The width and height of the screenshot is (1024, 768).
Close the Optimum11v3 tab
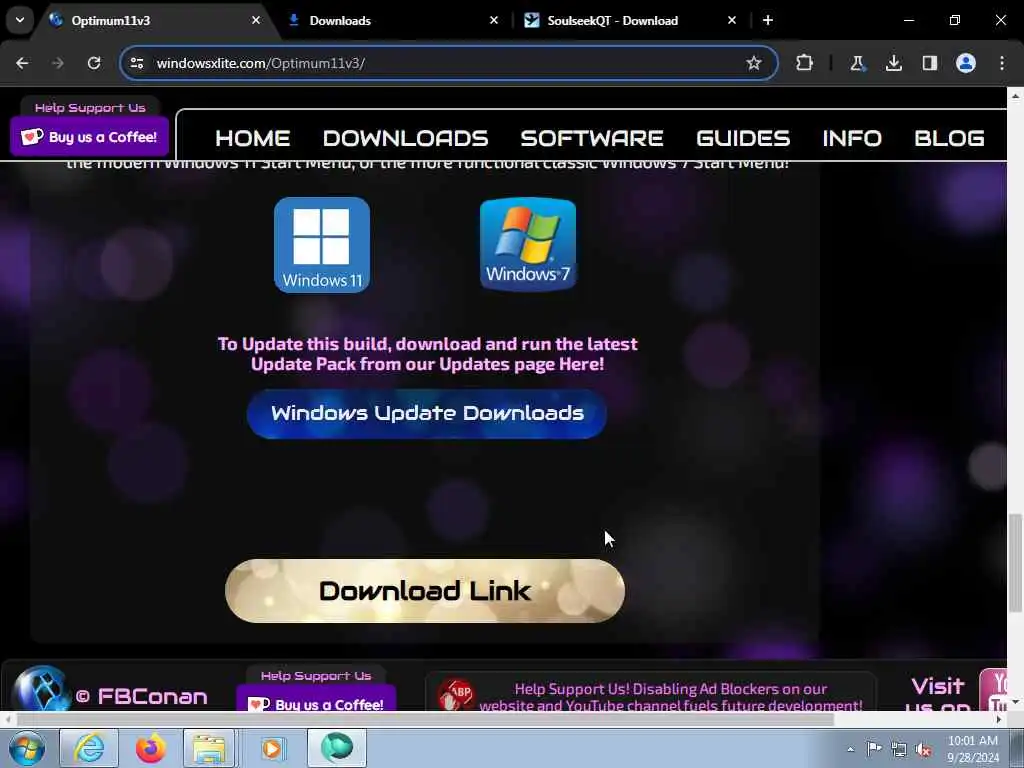[x=256, y=20]
